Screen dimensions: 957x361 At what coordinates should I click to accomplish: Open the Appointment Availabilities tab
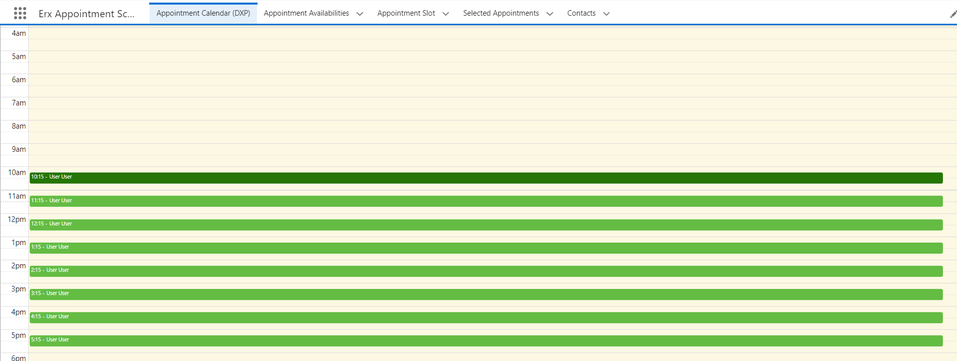click(x=306, y=13)
